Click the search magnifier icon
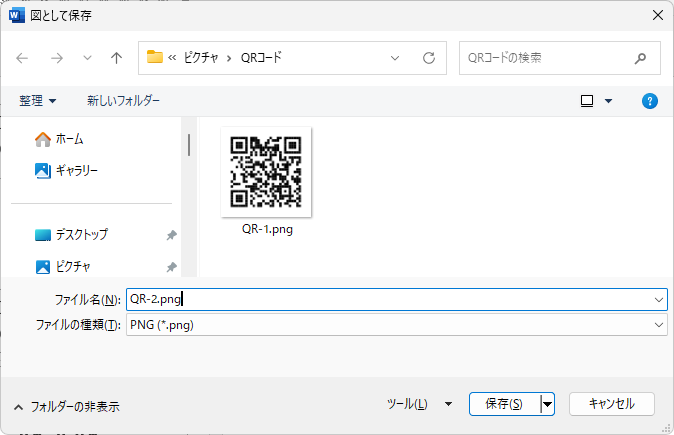 click(x=640, y=58)
